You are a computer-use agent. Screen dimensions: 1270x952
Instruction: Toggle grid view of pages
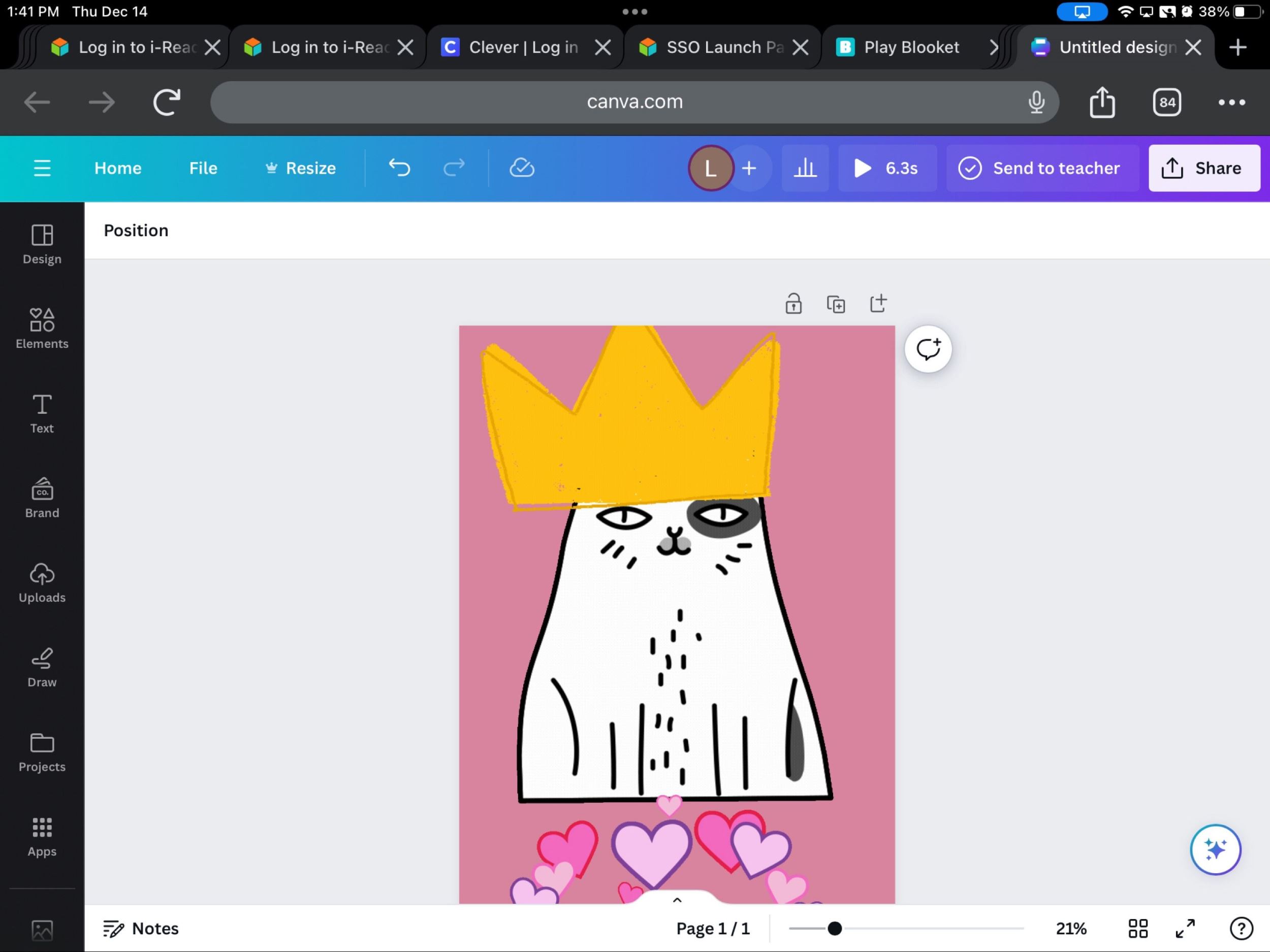[1137, 928]
